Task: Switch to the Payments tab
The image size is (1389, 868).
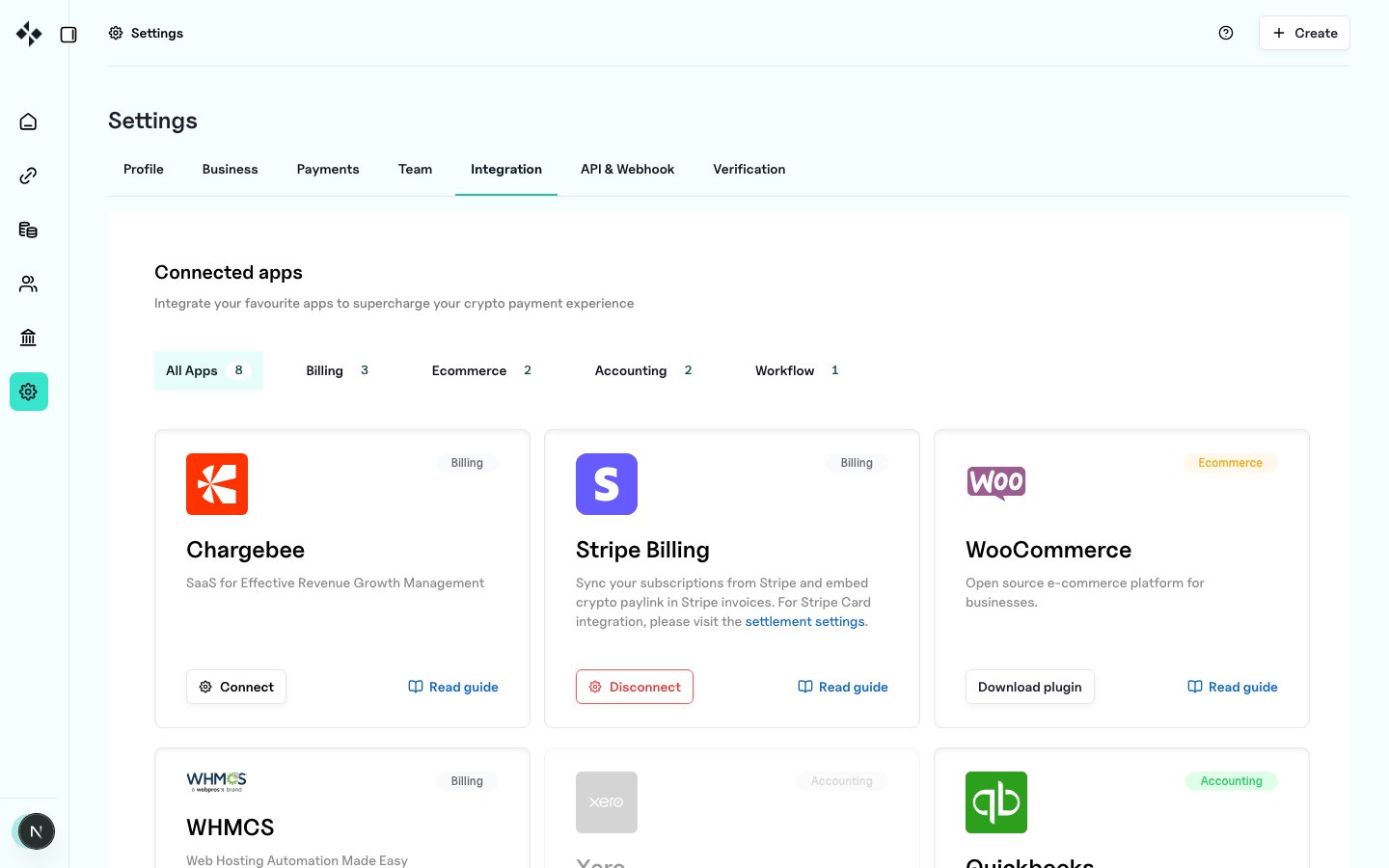Action: coord(328,169)
